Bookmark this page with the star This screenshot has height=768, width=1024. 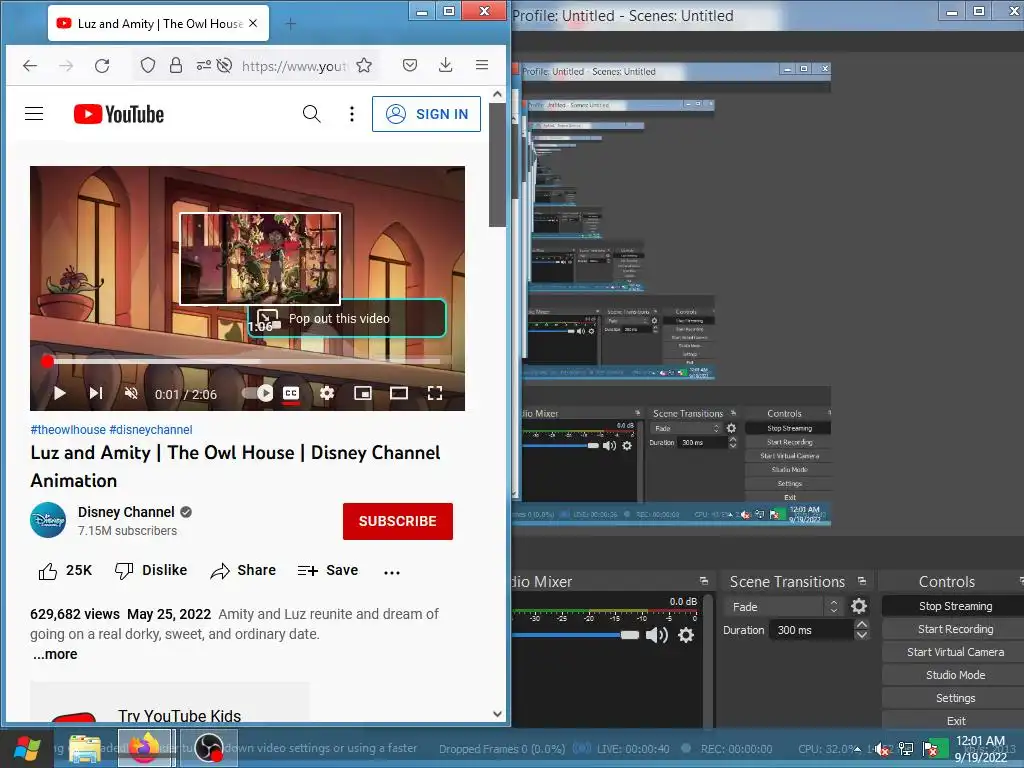coord(364,65)
